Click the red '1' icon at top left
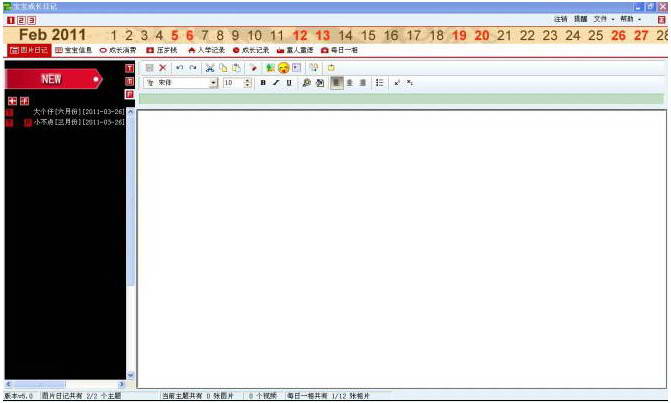This screenshot has width=671, height=403. 11,20
